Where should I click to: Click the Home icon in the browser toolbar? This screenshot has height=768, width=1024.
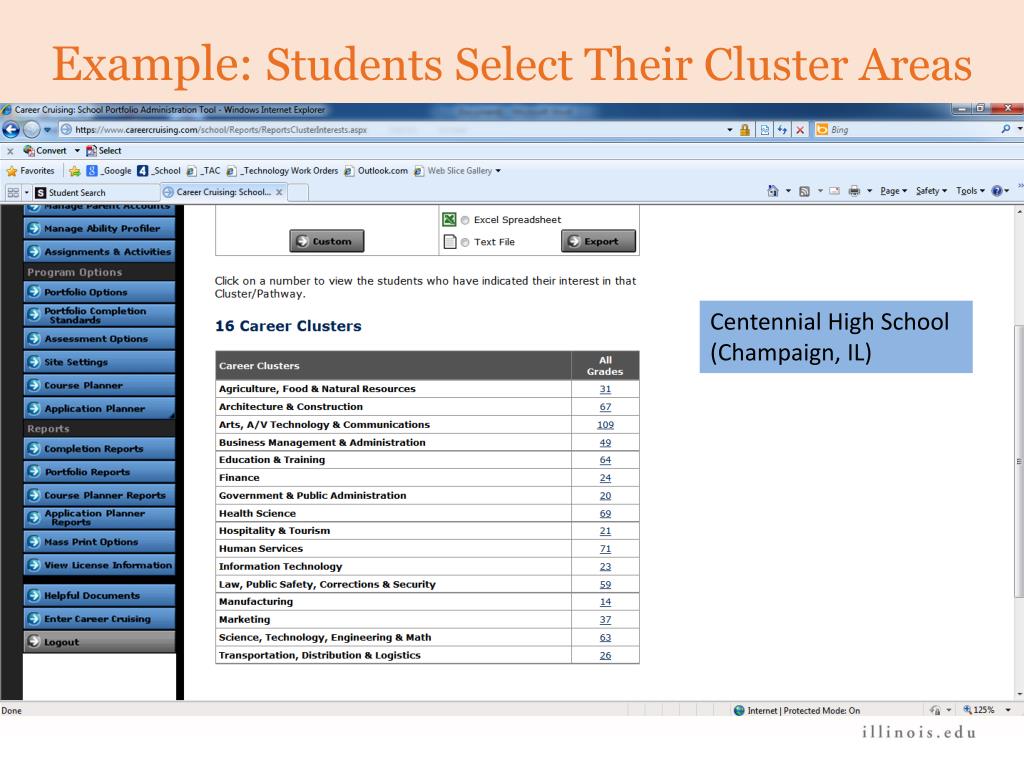[773, 190]
